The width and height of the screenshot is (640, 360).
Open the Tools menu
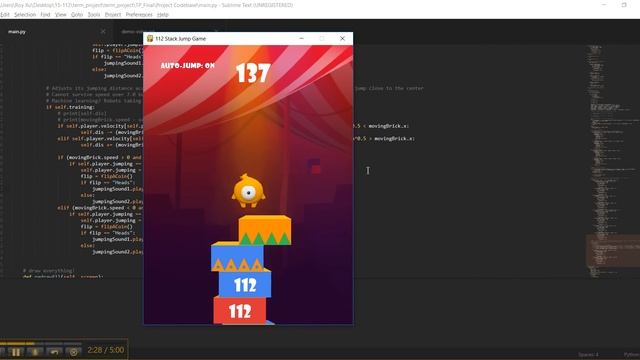coord(94,15)
